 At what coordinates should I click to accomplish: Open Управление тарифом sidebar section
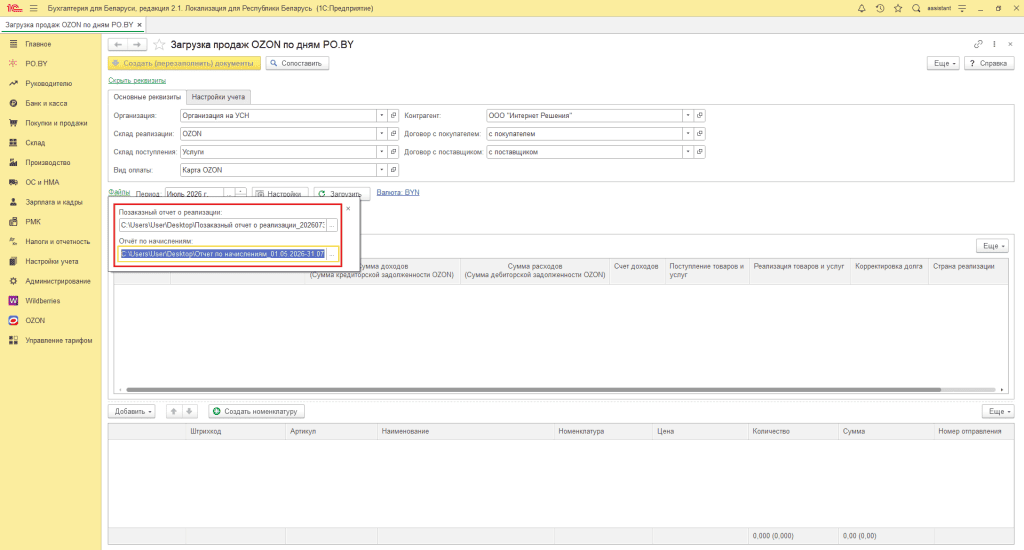click(58, 340)
